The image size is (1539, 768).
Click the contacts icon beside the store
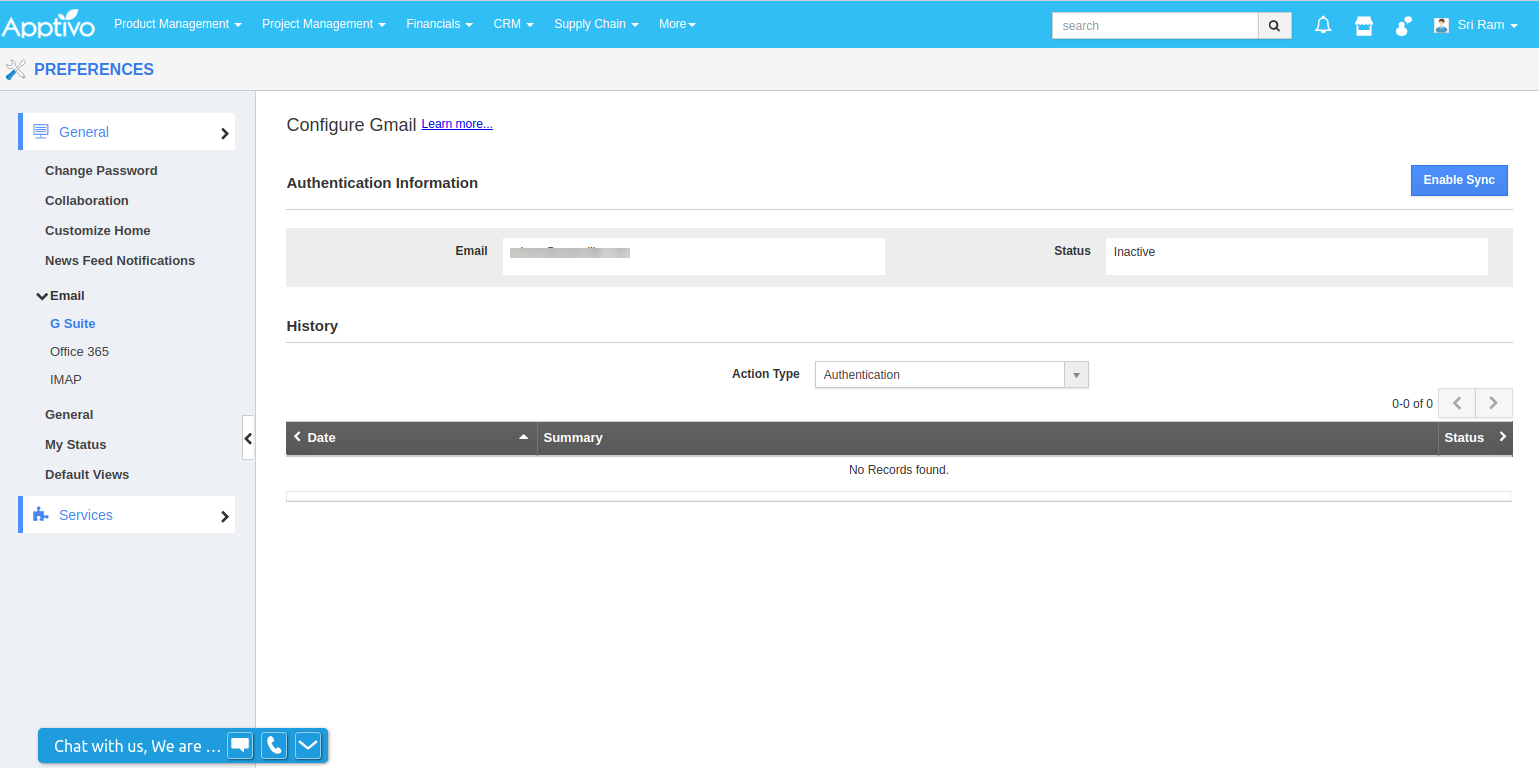tap(1404, 25)
